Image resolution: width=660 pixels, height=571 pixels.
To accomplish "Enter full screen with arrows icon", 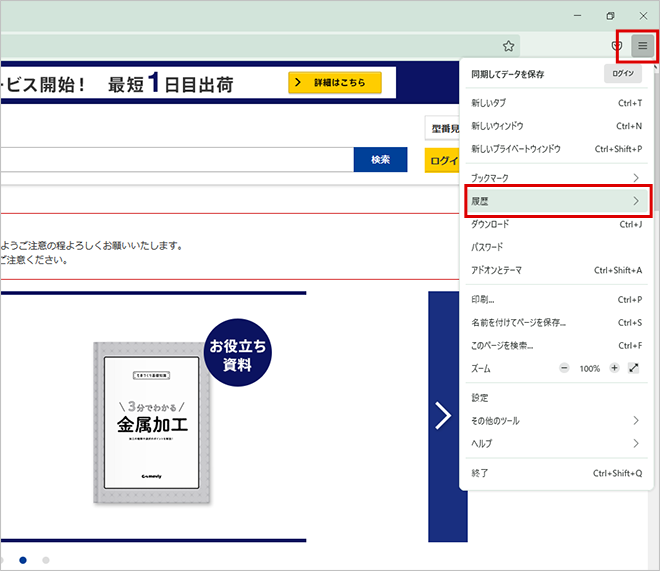I will click(634, 368).
